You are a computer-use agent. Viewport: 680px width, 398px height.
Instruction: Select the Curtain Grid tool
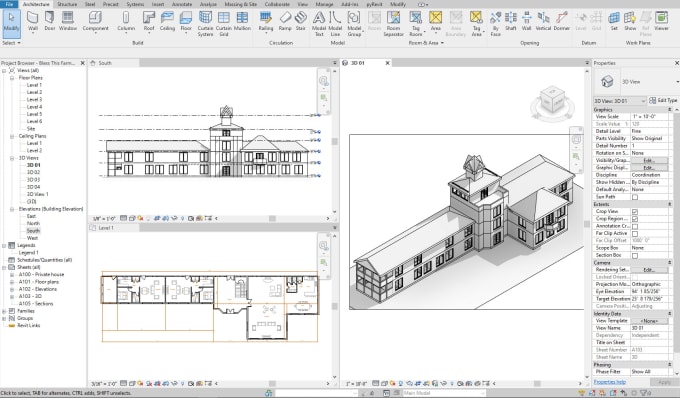click(224, 24)
